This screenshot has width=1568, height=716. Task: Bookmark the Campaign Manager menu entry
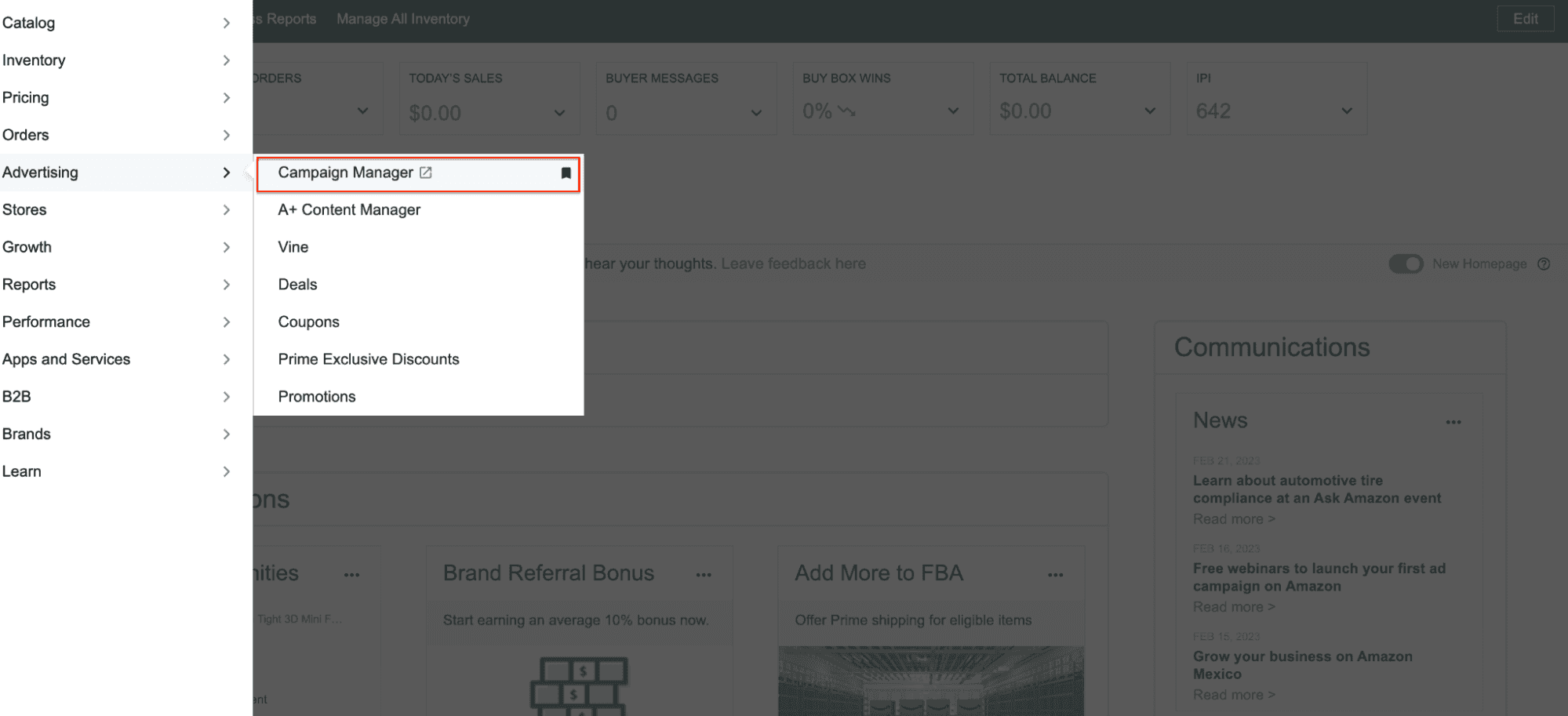(x=566, y=173)
